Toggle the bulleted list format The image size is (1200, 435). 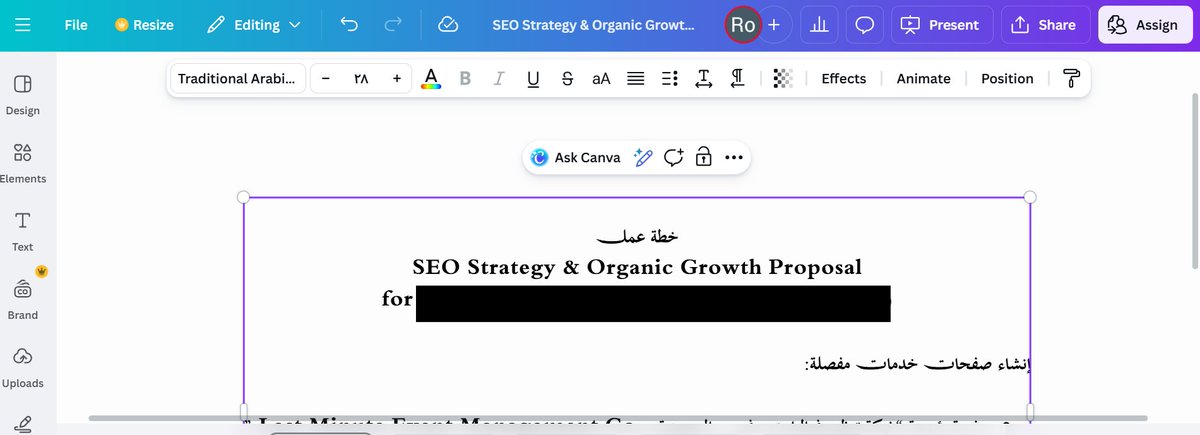point(669,78)
